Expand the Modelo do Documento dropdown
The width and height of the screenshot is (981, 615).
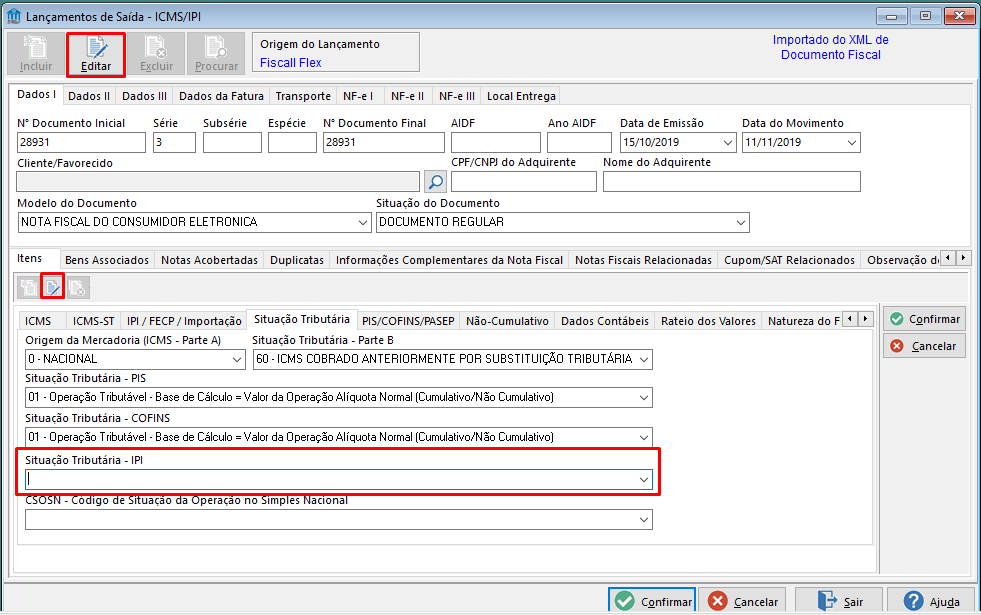click(363, 223)
